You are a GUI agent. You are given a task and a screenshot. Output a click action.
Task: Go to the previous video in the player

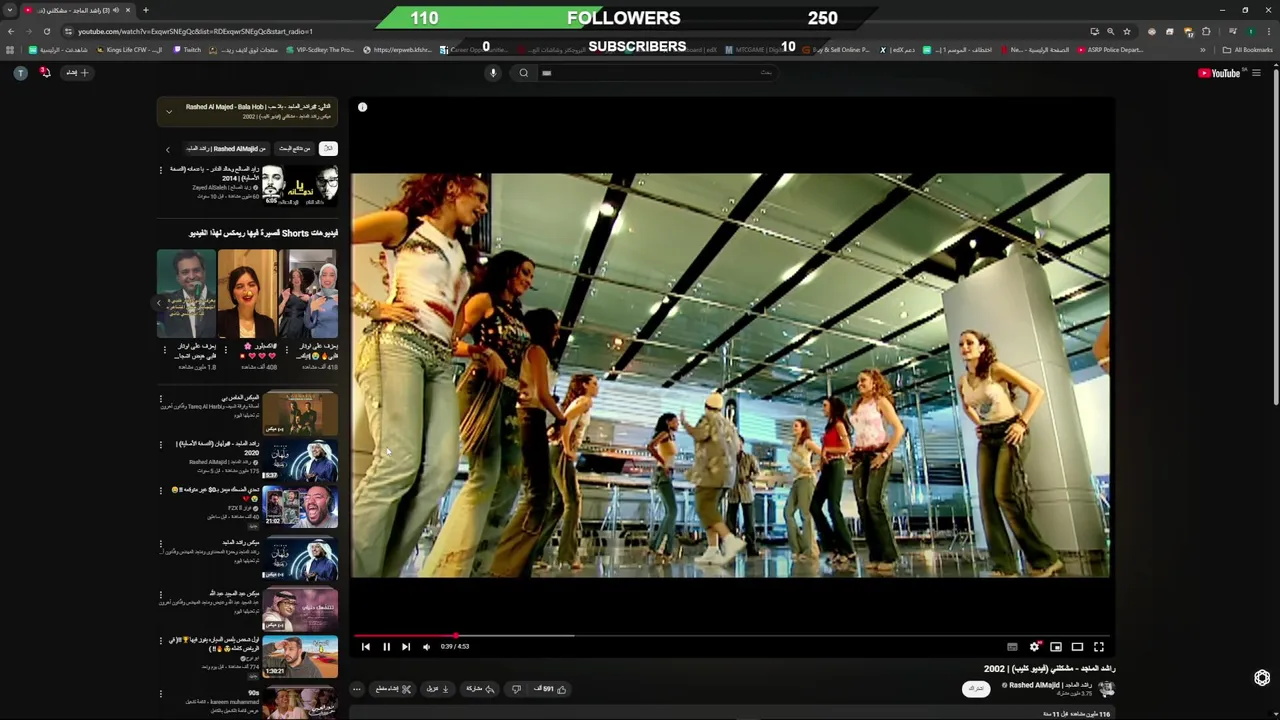[366, 647]
